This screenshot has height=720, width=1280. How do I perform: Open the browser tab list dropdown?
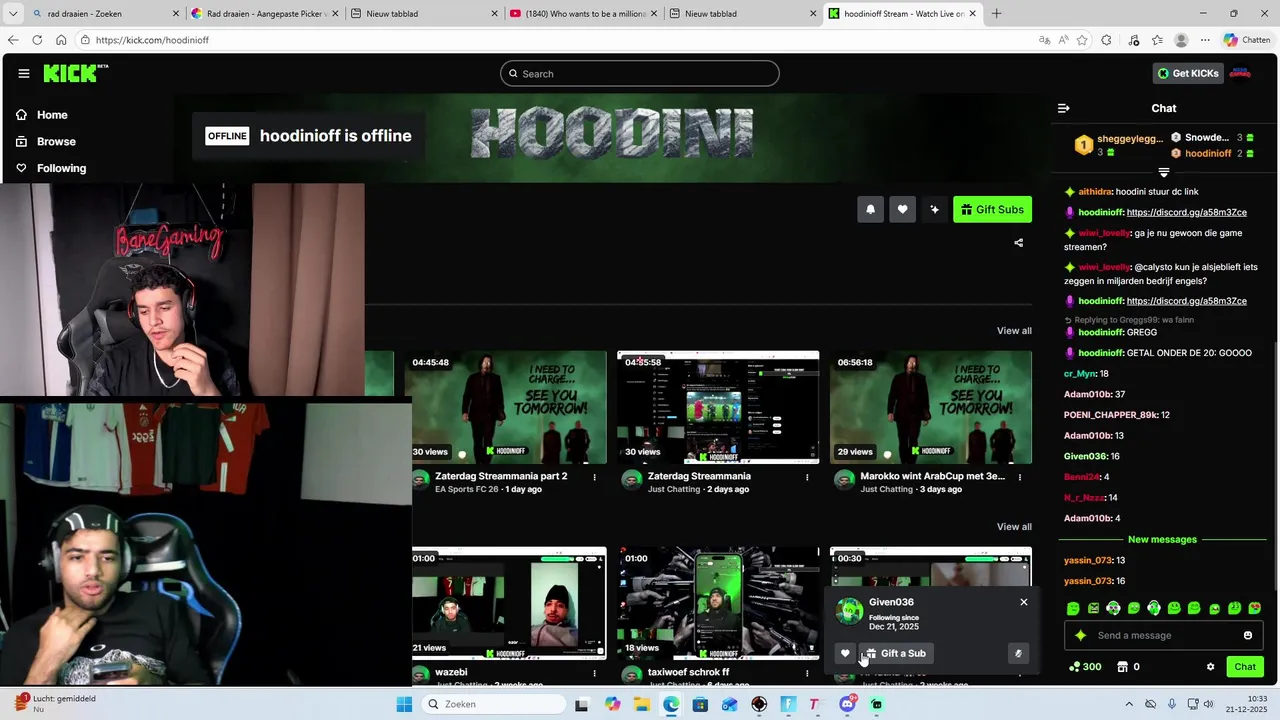point(13,14)
